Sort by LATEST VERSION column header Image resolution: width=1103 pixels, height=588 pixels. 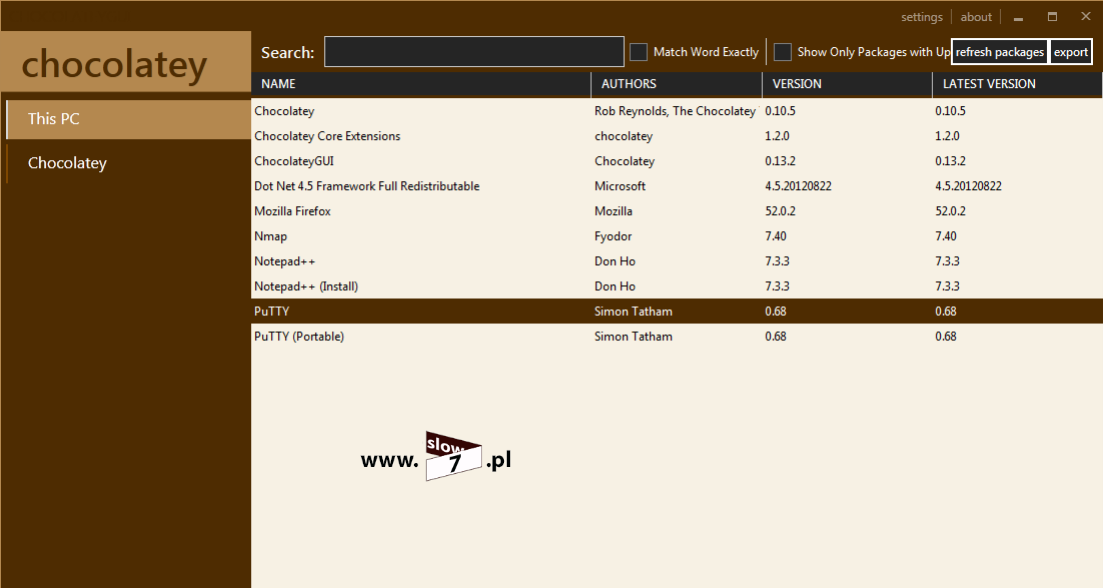pos(1018,84)
